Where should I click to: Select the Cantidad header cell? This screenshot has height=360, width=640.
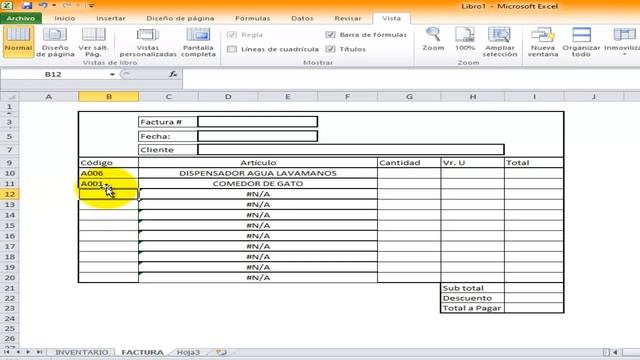[x=409, y=162]
